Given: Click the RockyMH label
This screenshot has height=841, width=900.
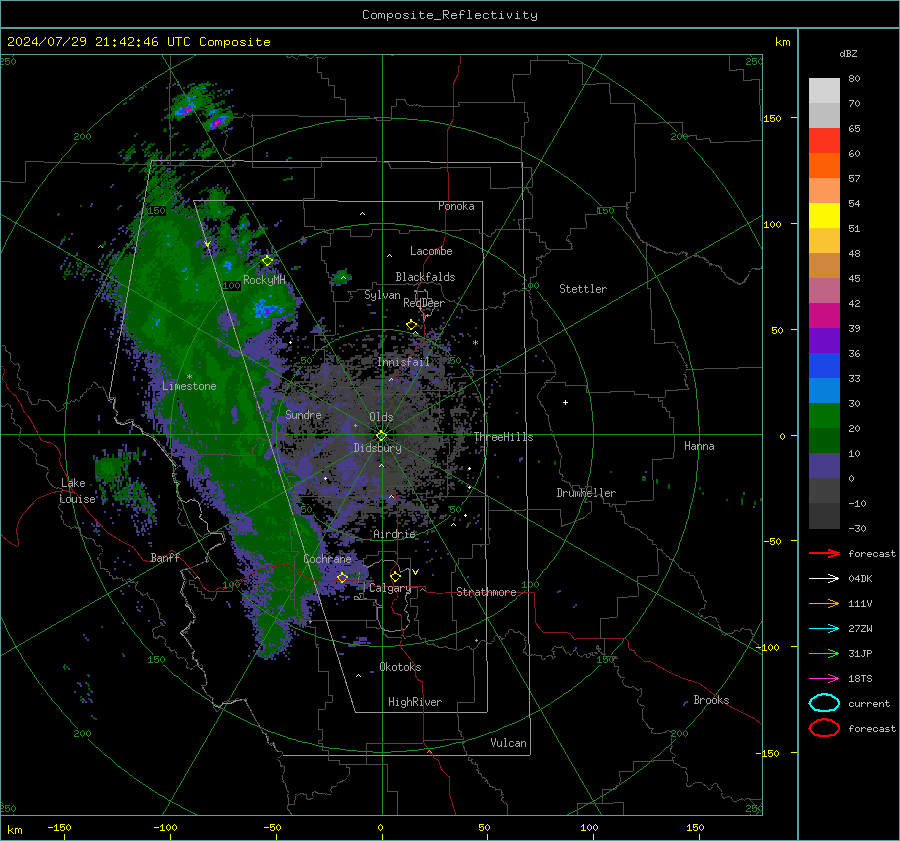Looking at the screenshot, I should [x=264, y=280].
